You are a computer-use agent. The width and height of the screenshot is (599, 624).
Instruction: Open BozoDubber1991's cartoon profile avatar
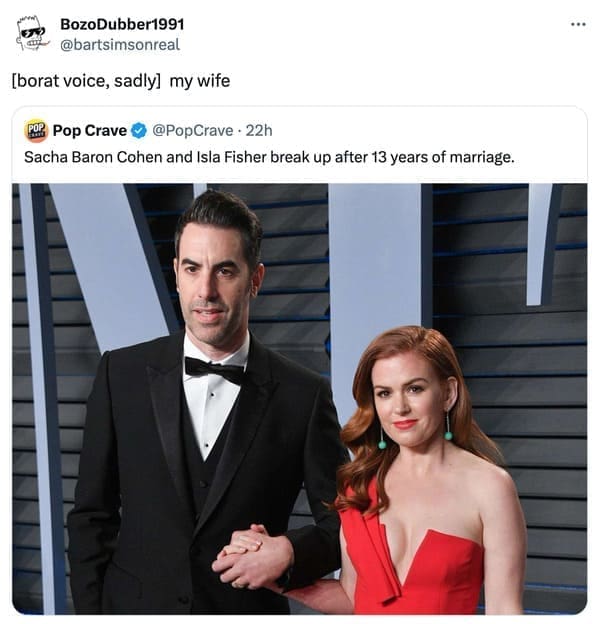pos(33,33)
